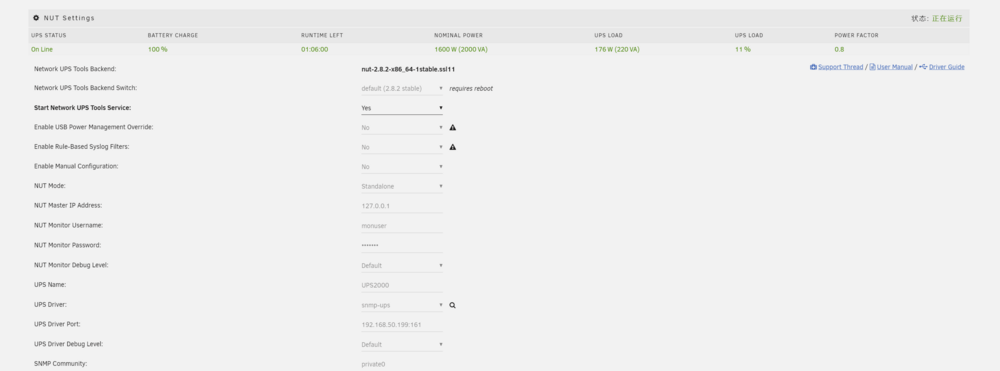The image size is (1000, 371).
Task: Click the '100 %' battery charge value
Action: coord(158,49)
